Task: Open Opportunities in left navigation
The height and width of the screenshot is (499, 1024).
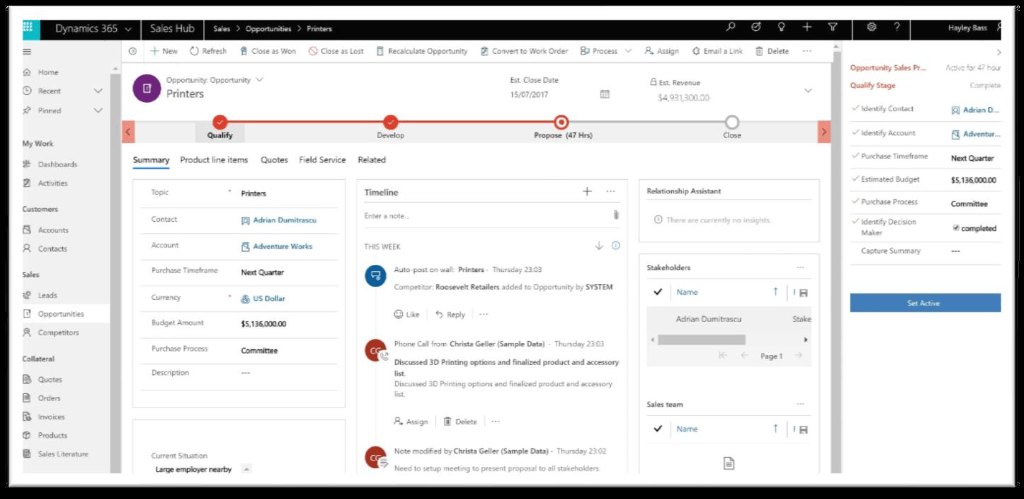Action: coord(61,314)
